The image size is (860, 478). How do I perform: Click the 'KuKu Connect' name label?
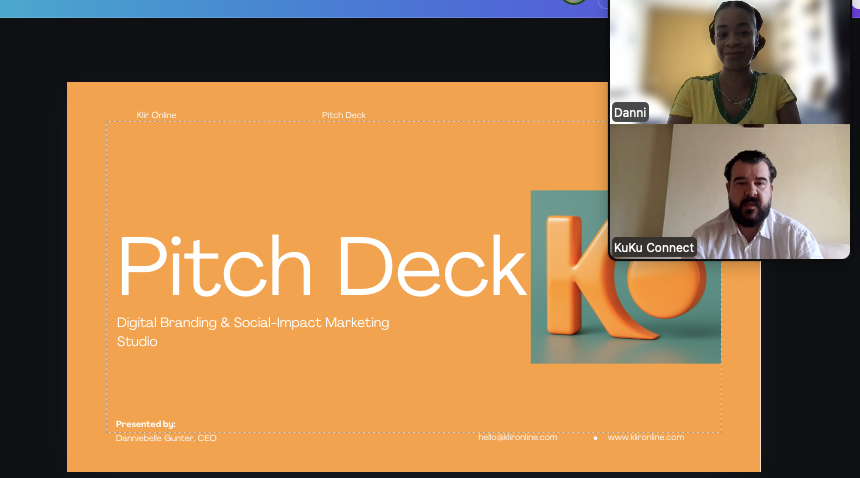click(654, 247)
